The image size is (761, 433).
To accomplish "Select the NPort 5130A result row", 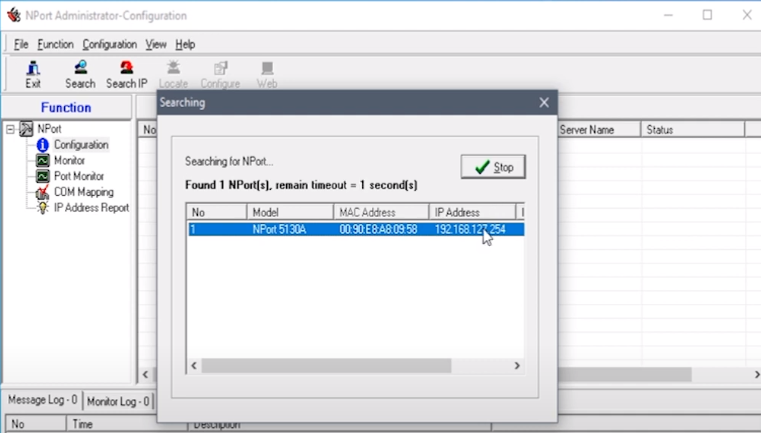I will pyautogui.click(x=356, y=229).
